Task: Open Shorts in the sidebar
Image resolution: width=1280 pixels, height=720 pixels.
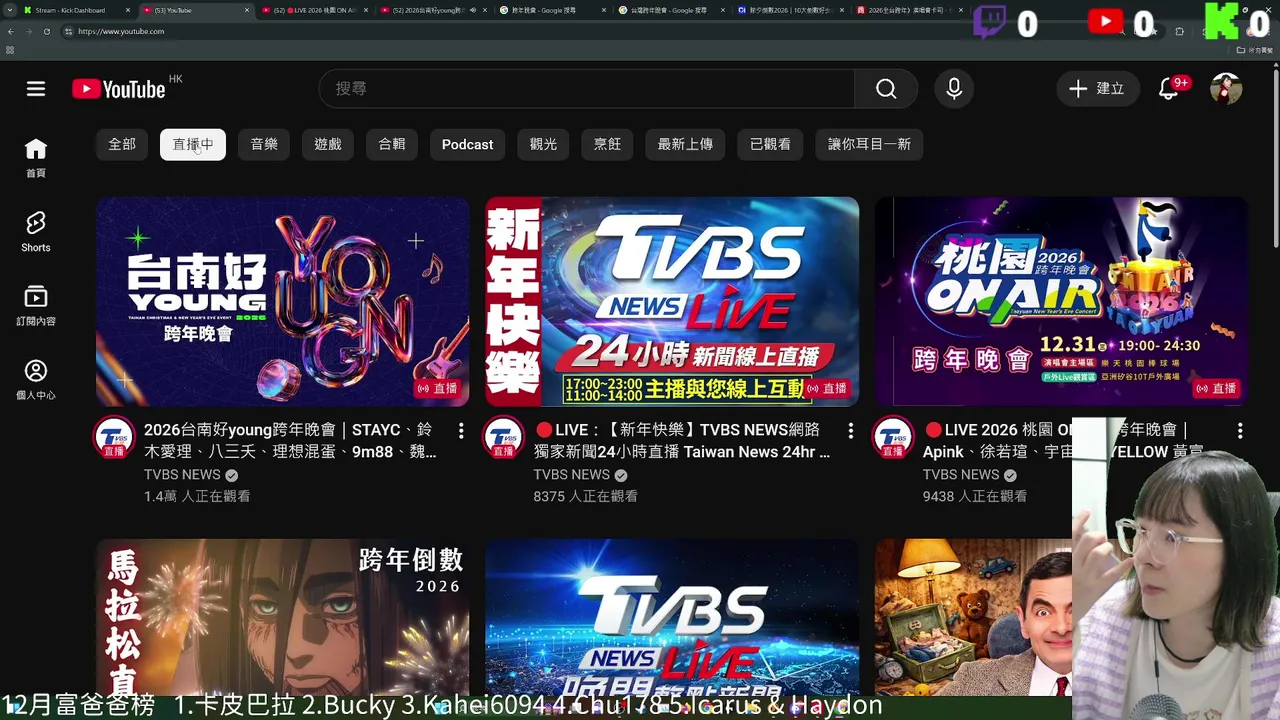Action: tap(36, 232)
